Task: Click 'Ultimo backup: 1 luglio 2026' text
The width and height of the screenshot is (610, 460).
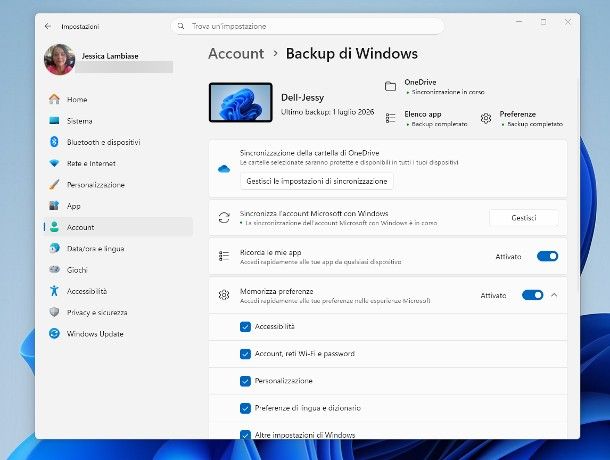Action: tap(328, 112)
